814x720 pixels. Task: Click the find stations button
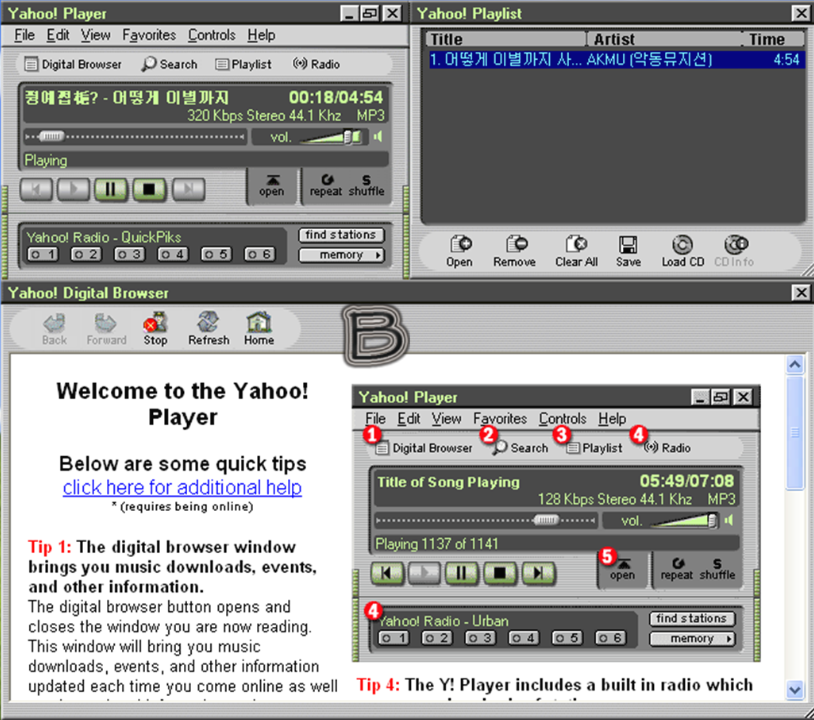pyautogui.click(x=341, y=235)
